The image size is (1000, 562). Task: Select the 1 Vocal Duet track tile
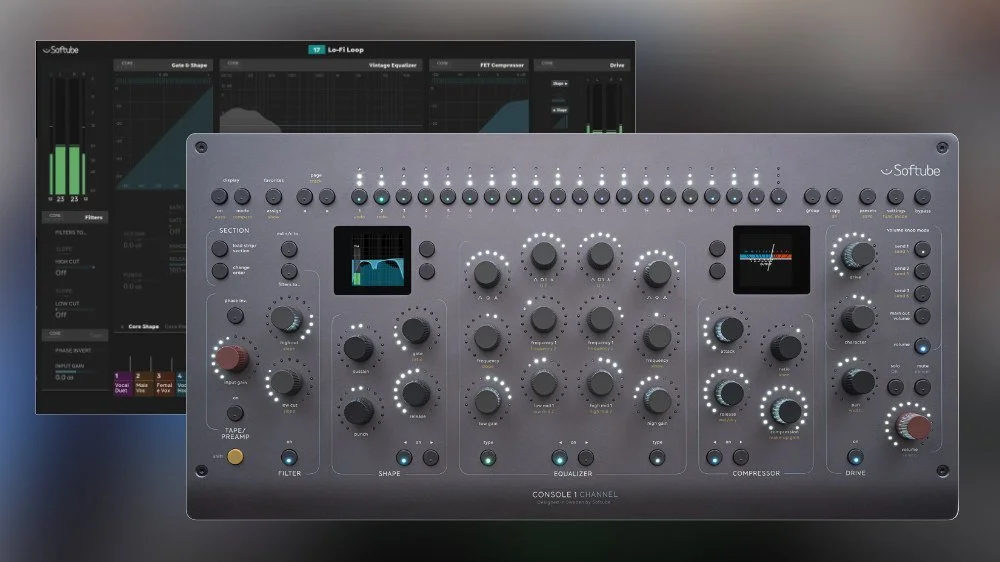122,383
